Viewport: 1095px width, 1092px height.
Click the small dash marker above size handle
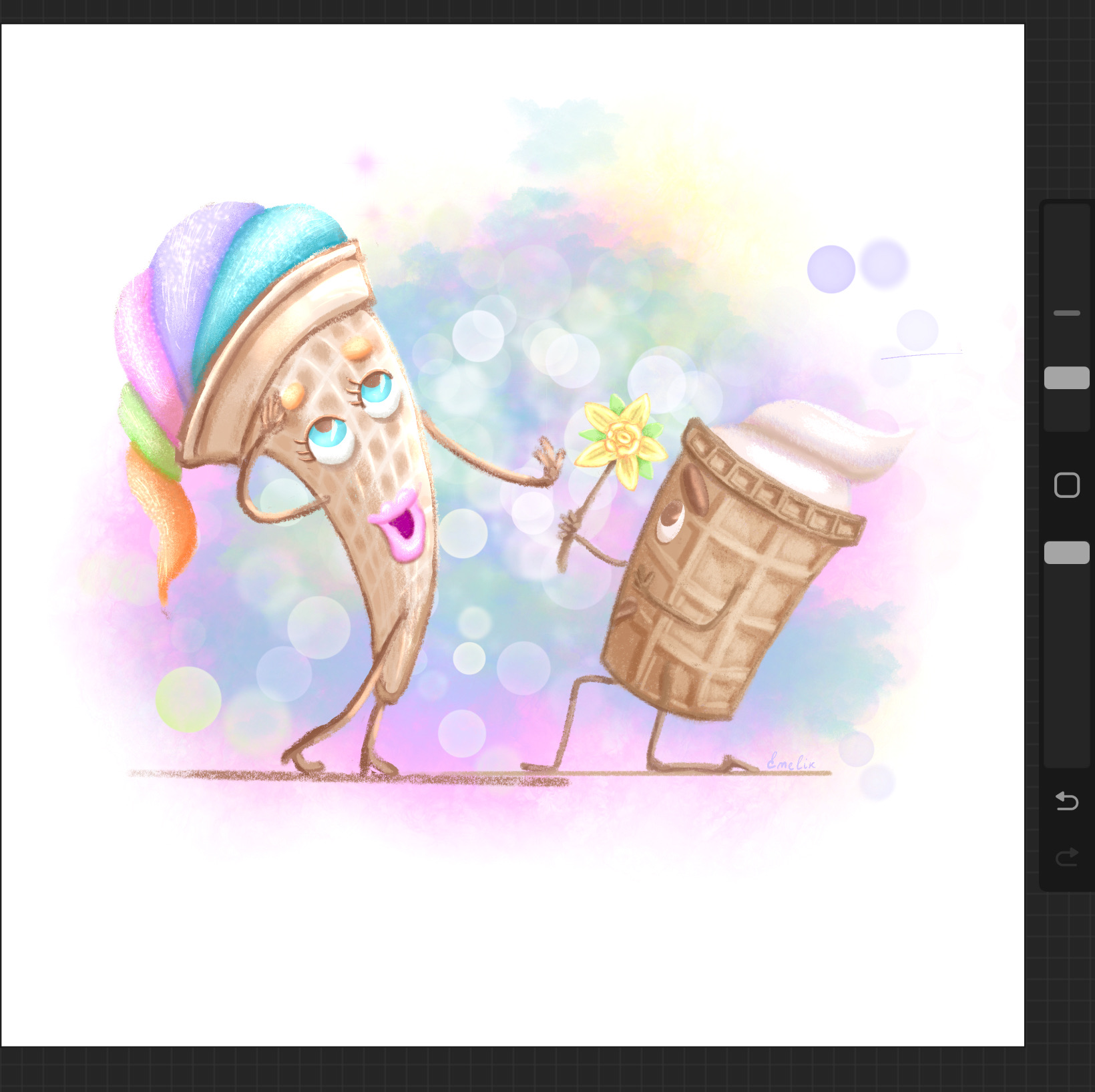click(x=1066, y=313)
